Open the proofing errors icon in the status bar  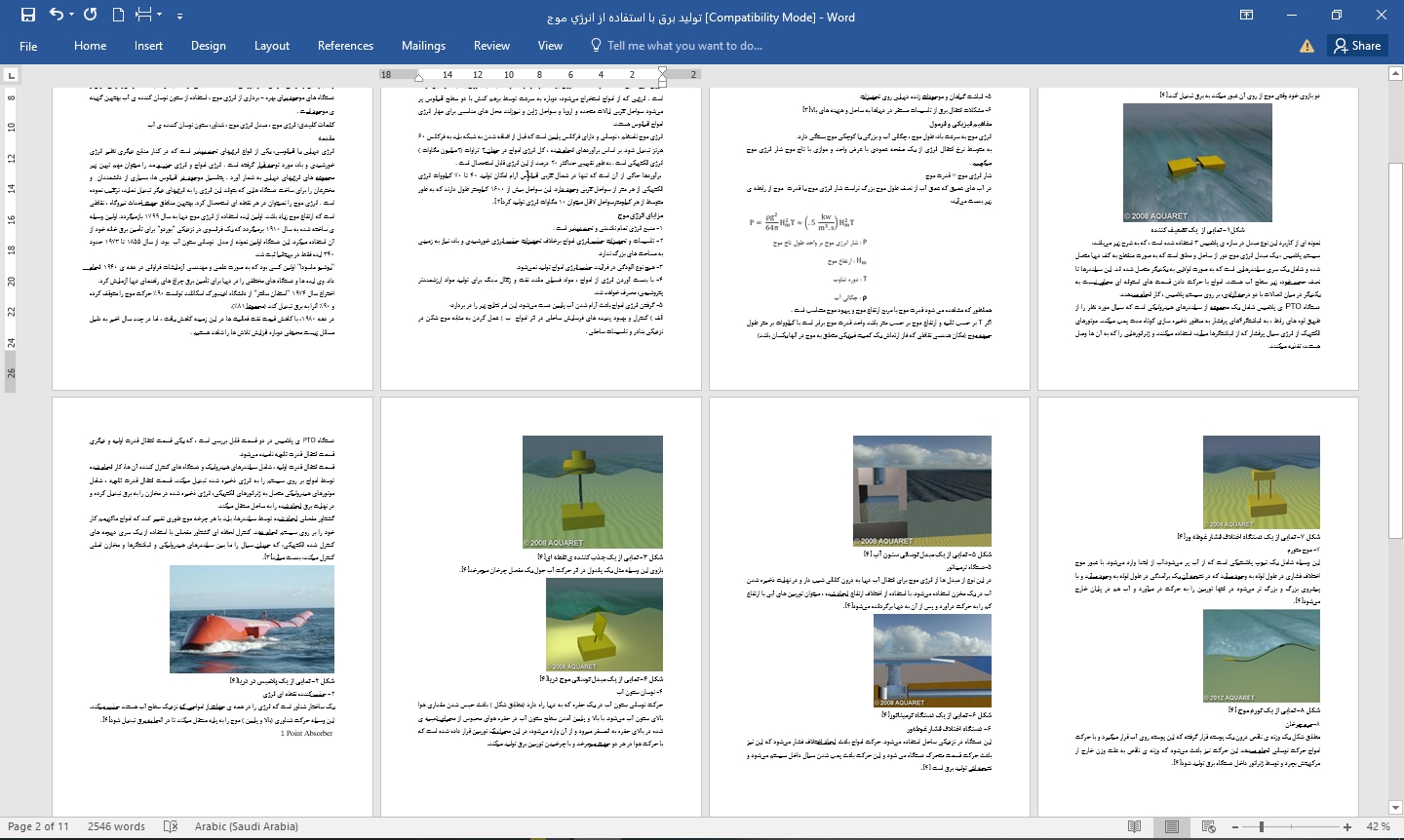coord(171,826)
